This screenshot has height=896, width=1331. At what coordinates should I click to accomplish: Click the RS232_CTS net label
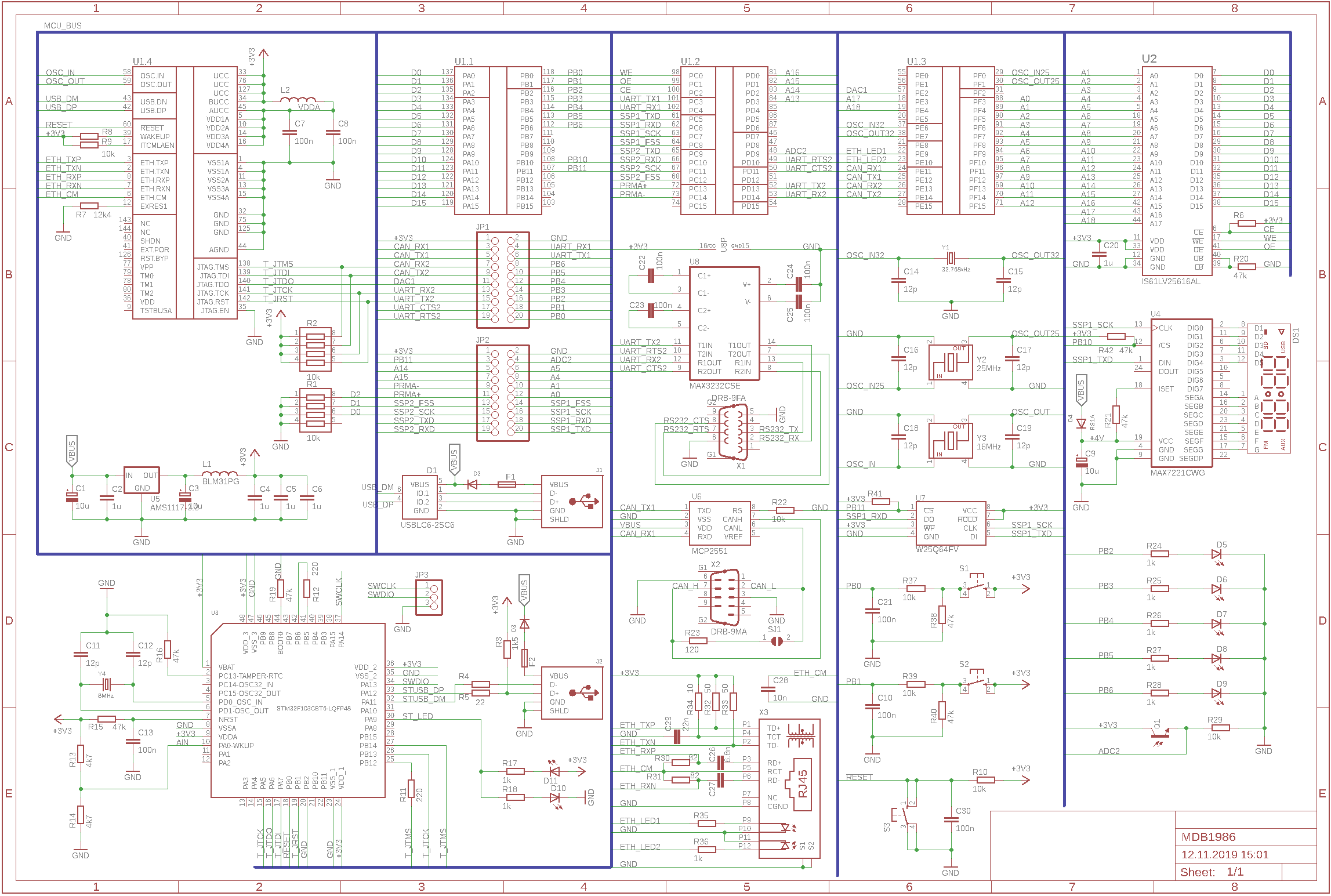[x=686, y=420]
